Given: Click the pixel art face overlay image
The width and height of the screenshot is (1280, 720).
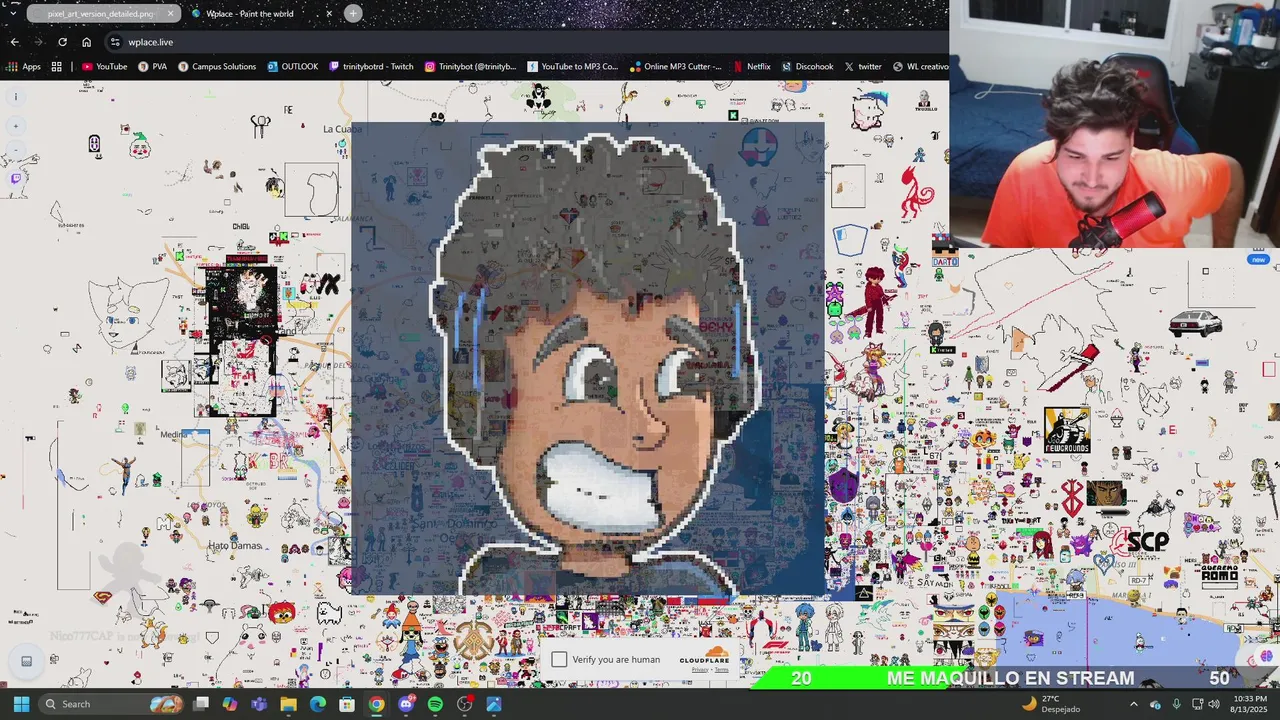Looking at the screenshot, I should [588, 358].
